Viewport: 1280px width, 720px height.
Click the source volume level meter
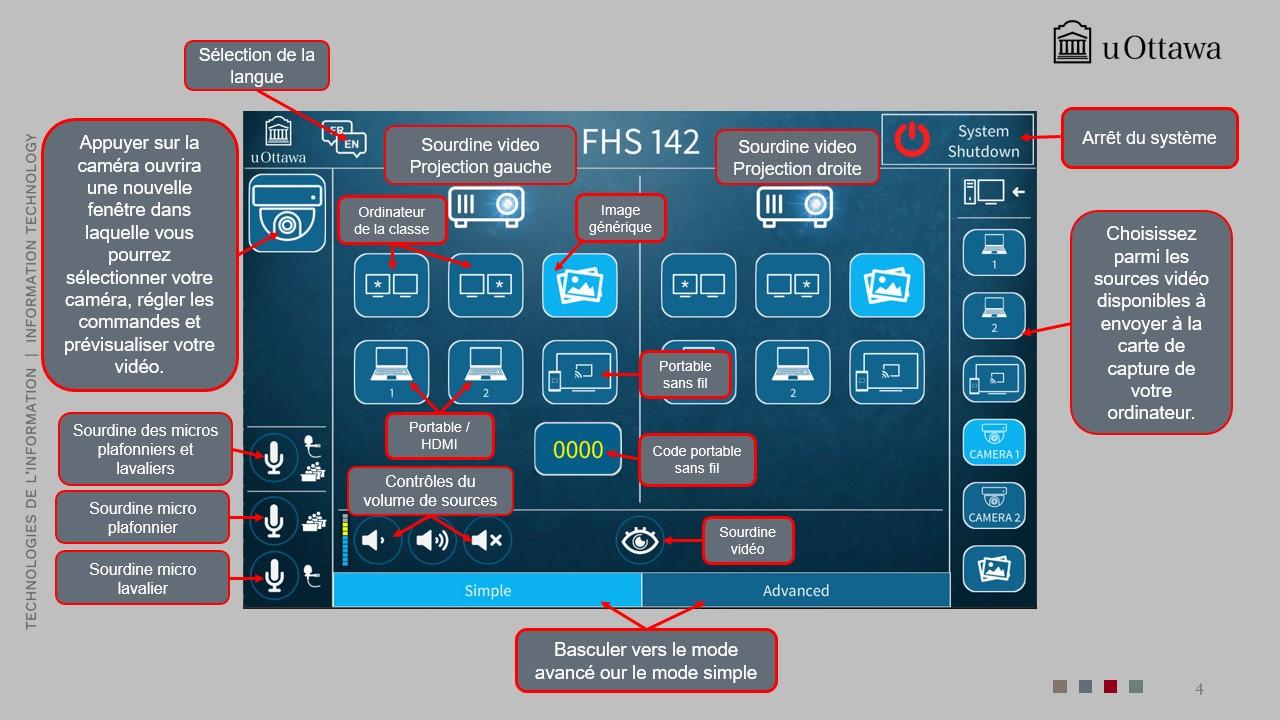tap(345, 539)
